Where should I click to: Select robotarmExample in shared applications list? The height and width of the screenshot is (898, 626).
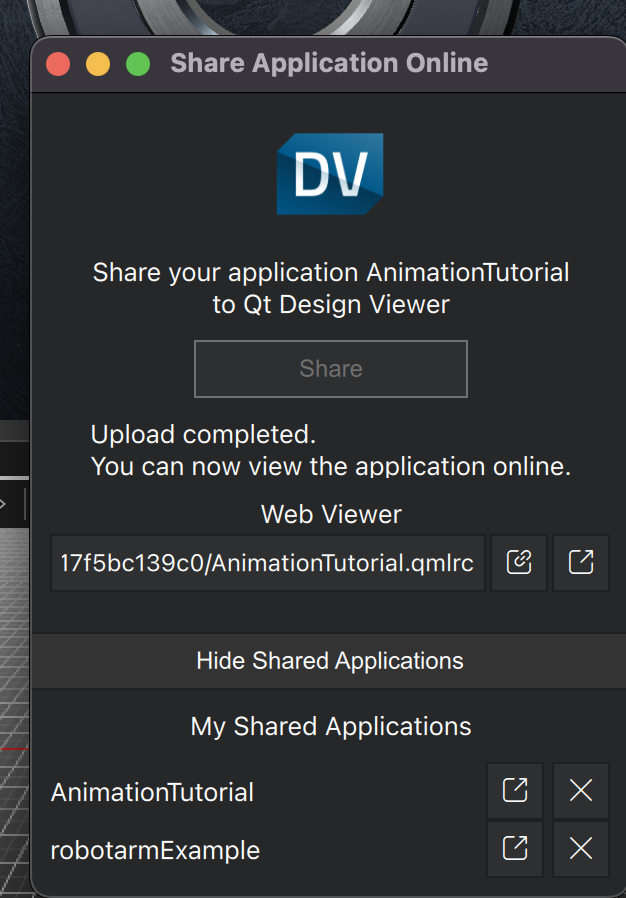click(155, 850)
